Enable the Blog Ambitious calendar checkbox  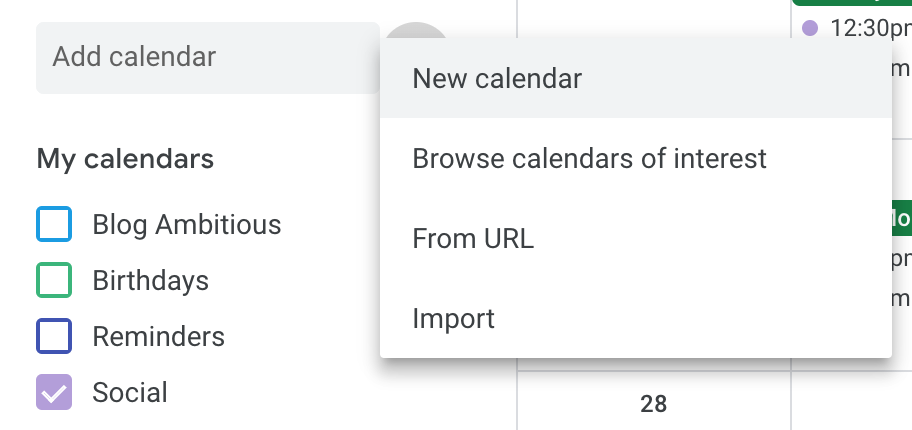[54, 224]
